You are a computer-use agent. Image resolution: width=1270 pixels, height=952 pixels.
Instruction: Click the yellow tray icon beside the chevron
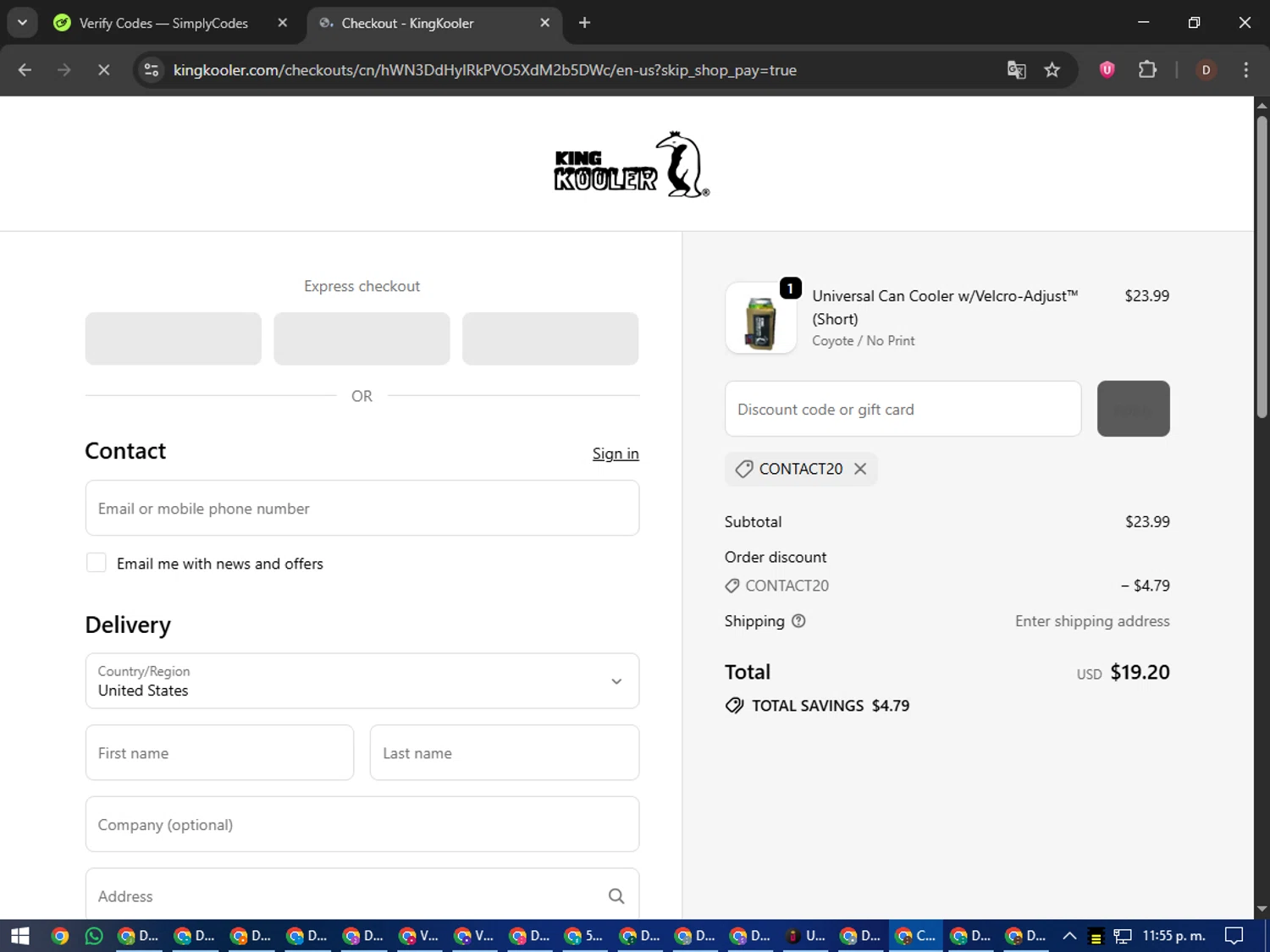(1096, 936)
